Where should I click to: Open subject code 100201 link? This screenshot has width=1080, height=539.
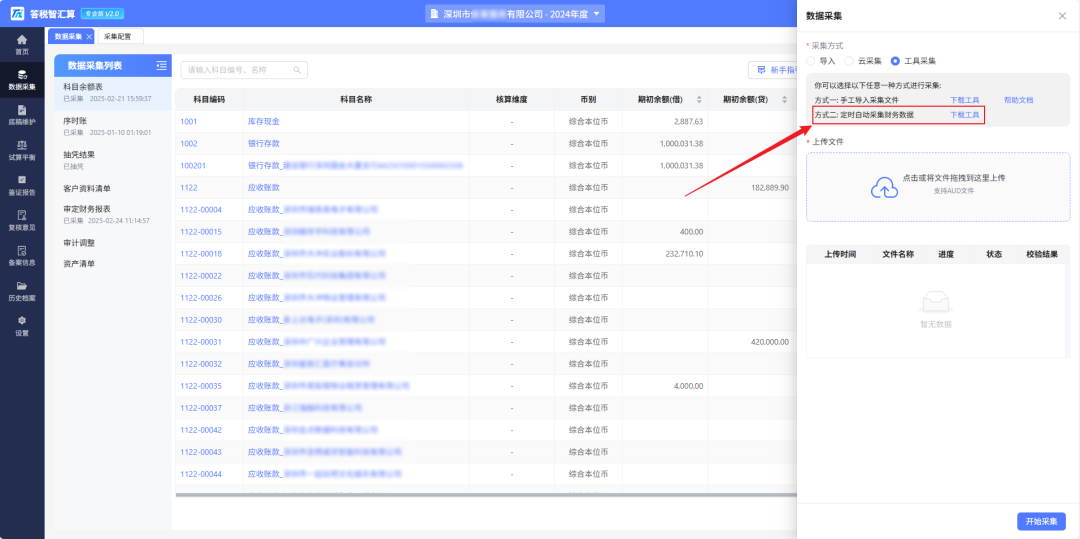(x=193, y=166)
